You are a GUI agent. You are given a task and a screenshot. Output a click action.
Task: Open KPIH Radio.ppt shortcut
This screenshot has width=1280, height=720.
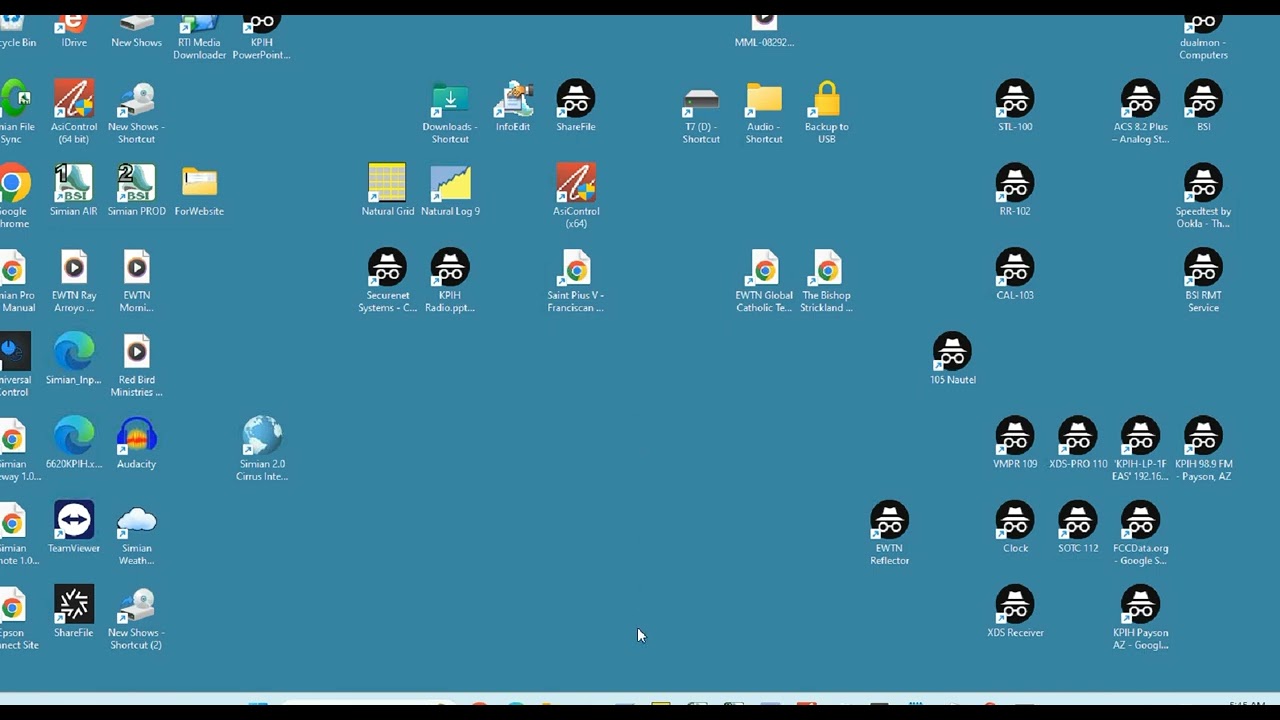450,281
